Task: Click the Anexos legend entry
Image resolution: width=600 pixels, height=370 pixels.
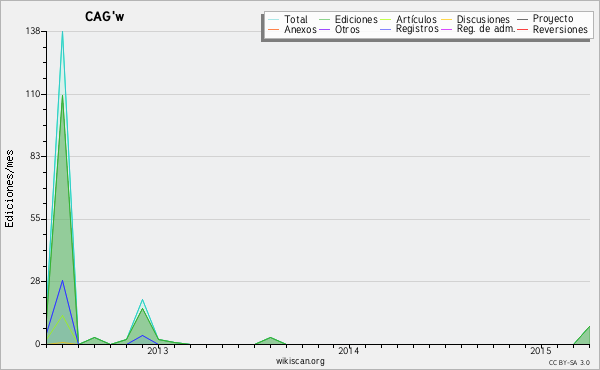Action: coord(300,29)
